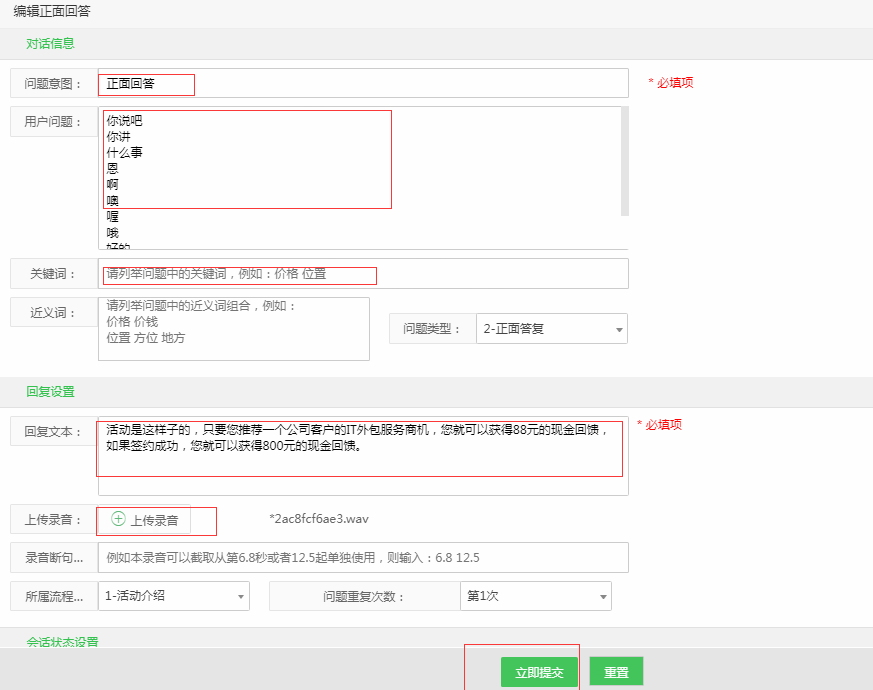Focus the 录音断句 timing input field
The width and height of the screenshot is (873, 690).
click(x=362, y=557)
